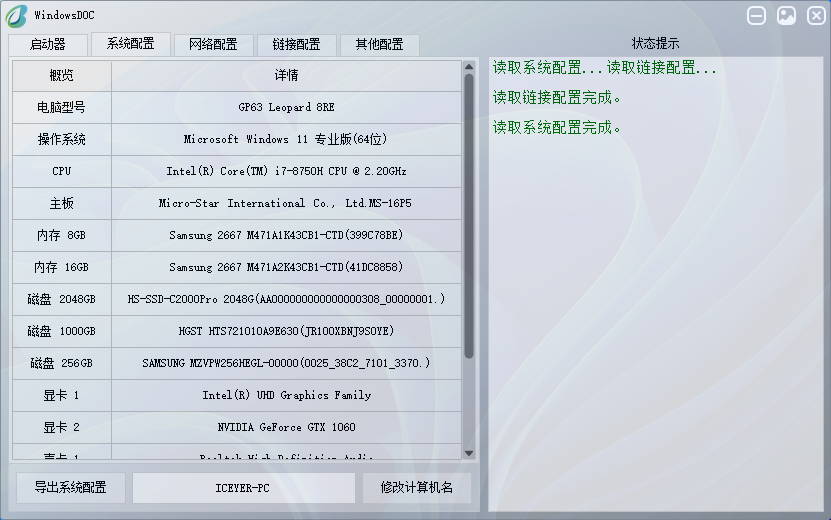
Task: Click the 读取系统配置... 读取链接配置... status line
Action: (605, 68)
